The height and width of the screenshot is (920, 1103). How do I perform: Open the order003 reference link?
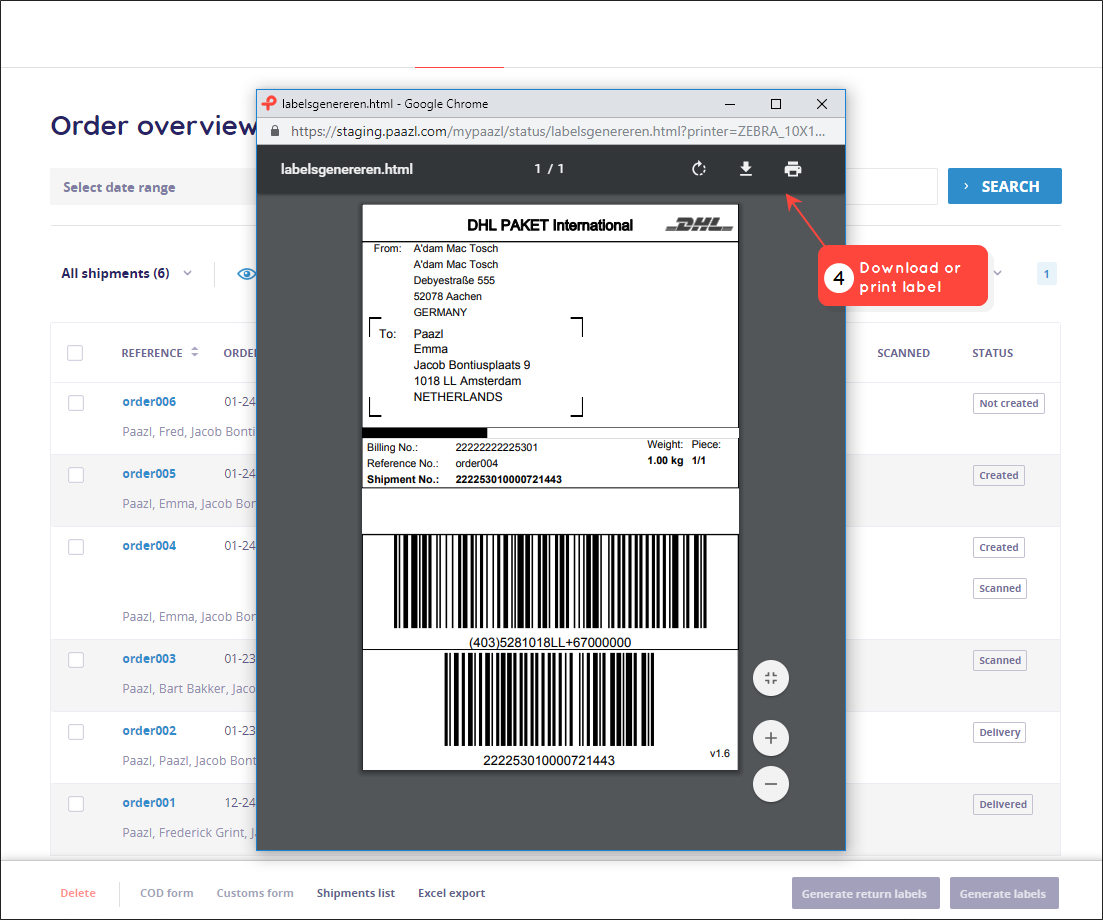(x=149, y=658)
